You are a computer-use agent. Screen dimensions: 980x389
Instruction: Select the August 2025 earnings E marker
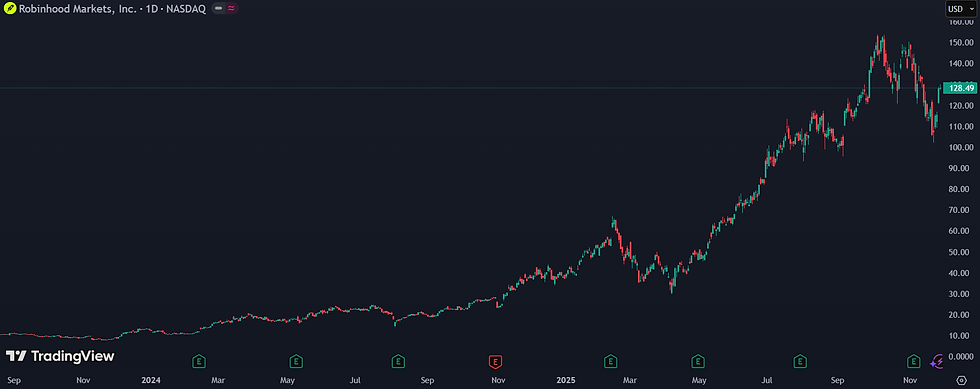(800, 361)
